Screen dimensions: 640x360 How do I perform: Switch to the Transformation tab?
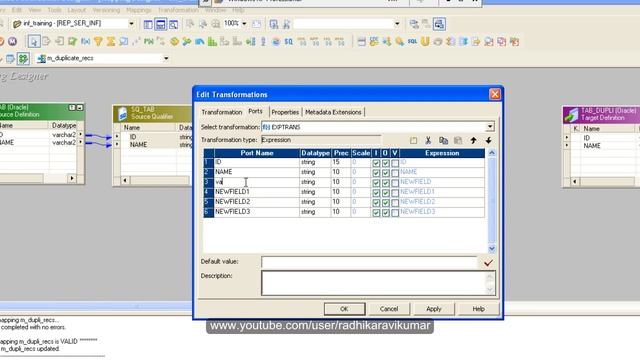click(x=222, y=112)
